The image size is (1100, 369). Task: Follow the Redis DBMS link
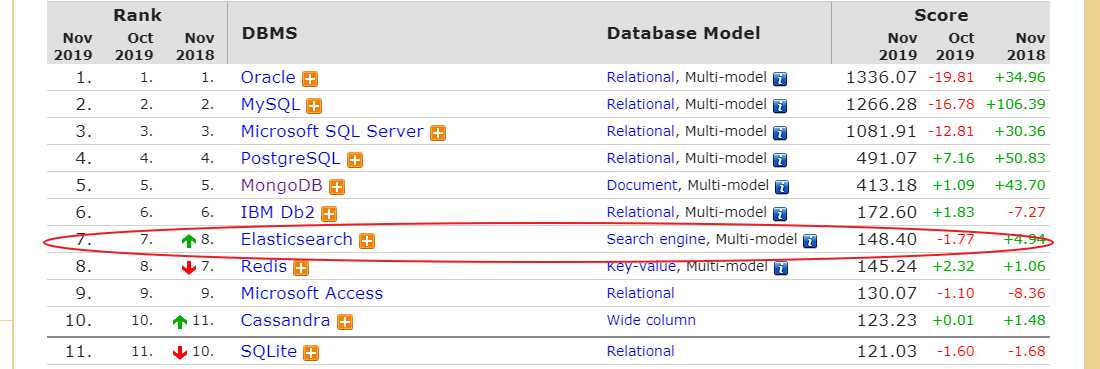264,267
